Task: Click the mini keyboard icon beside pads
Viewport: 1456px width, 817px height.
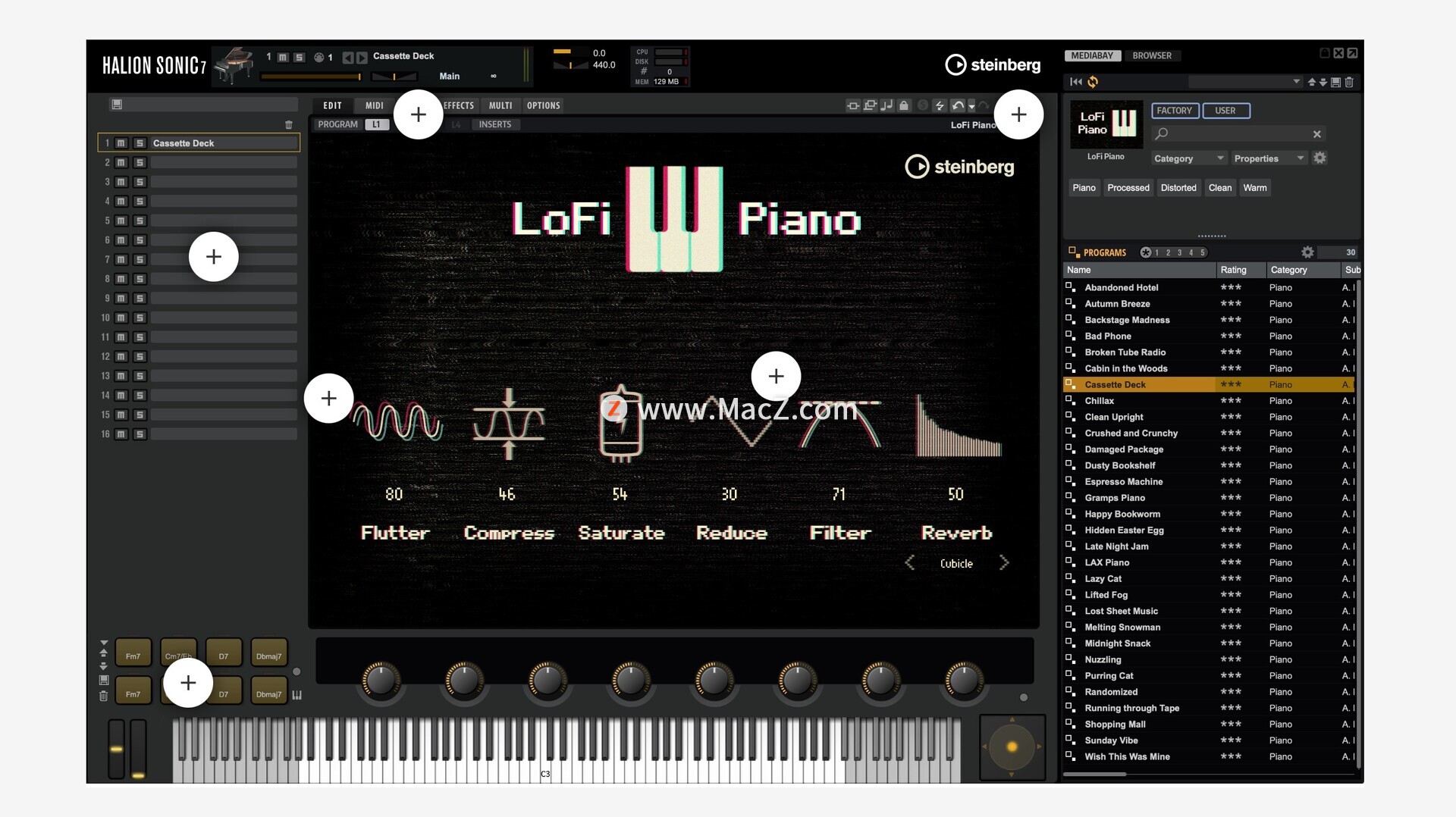Action: 297,695
